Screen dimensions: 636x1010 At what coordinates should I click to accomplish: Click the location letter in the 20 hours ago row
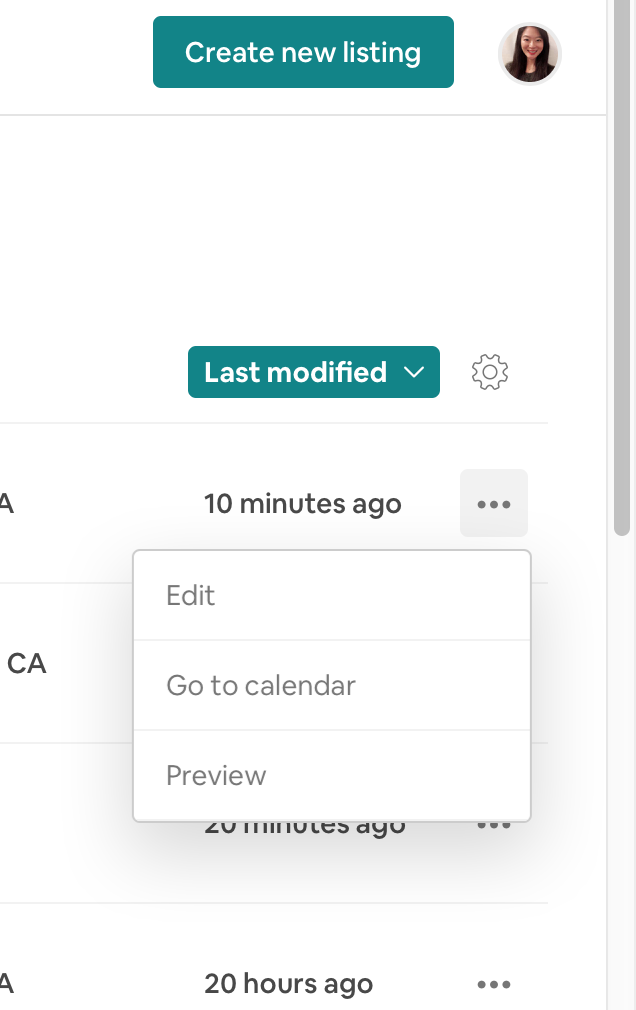tap(6, 985)
